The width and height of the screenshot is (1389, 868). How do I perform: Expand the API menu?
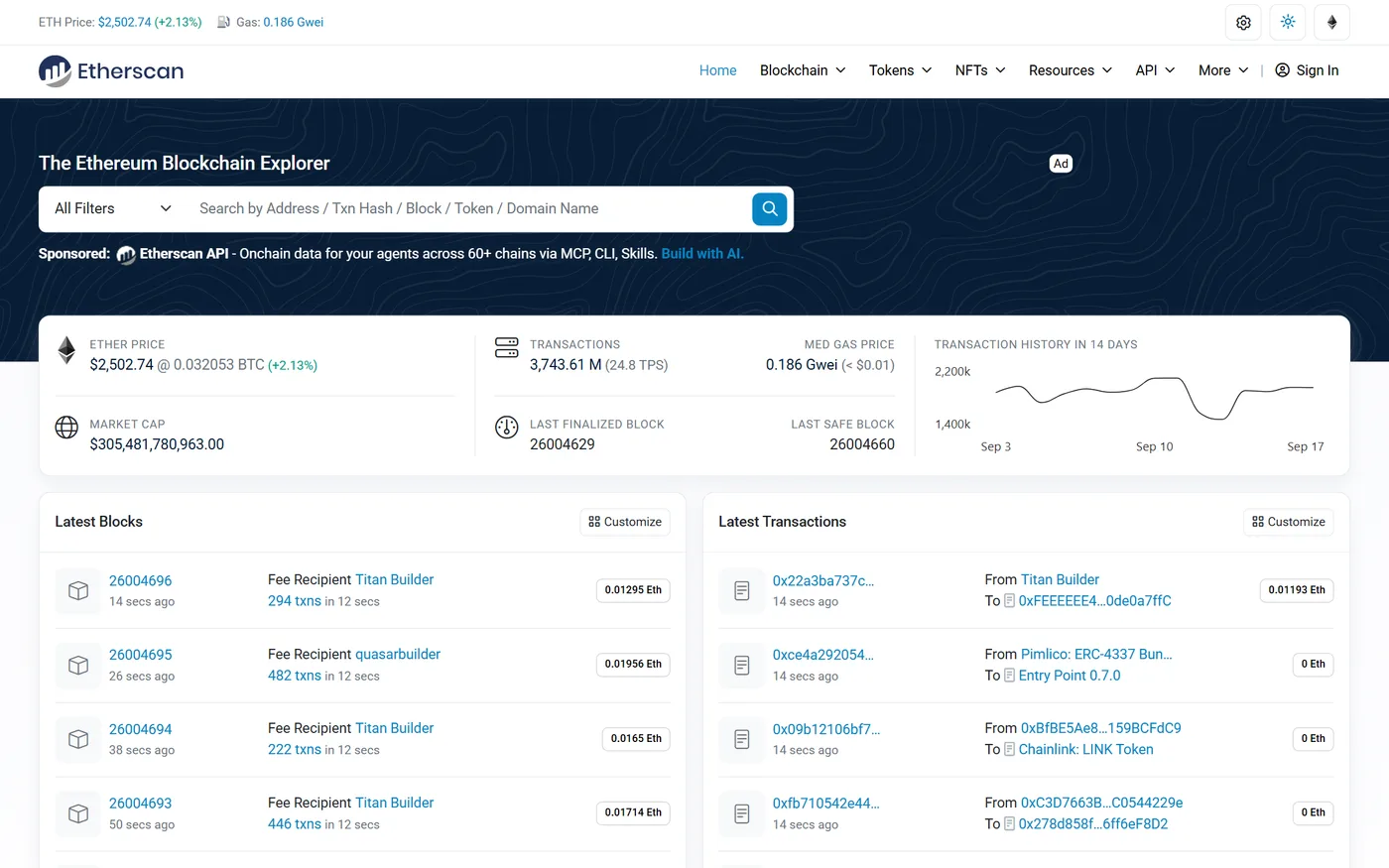point(1155,70)
